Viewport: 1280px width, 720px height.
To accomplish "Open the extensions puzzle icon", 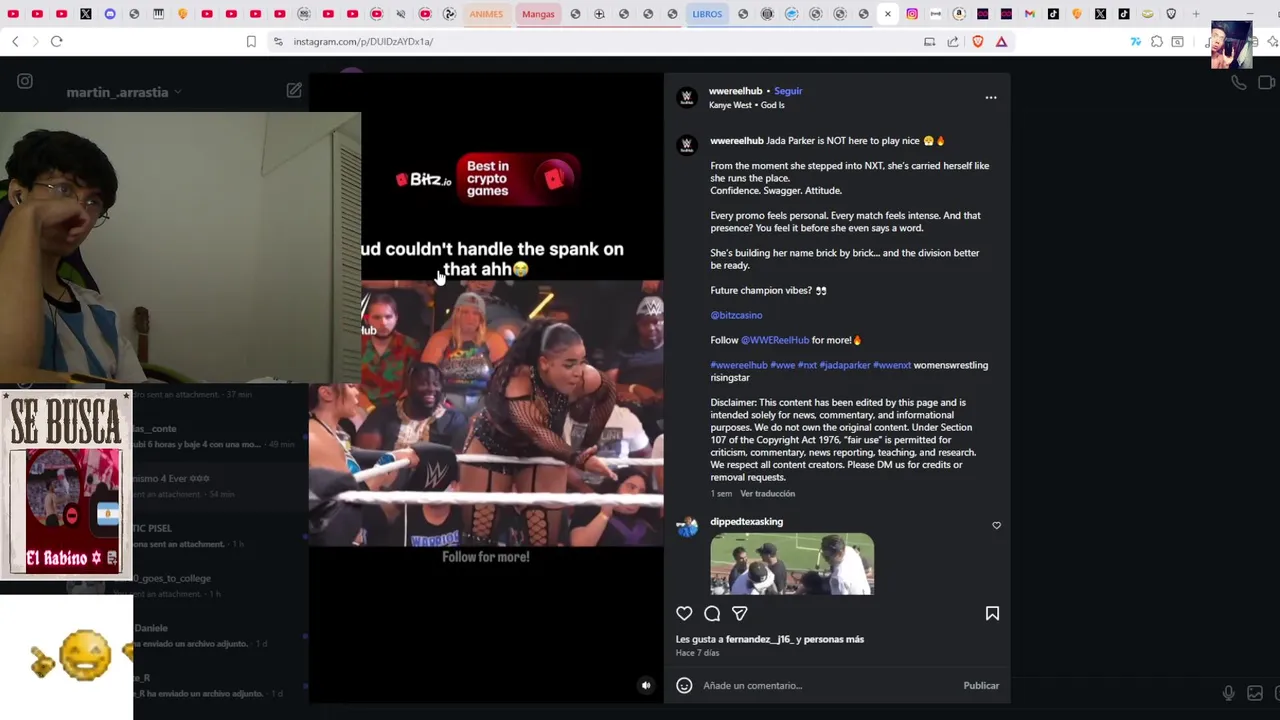I will point(1157,41).
